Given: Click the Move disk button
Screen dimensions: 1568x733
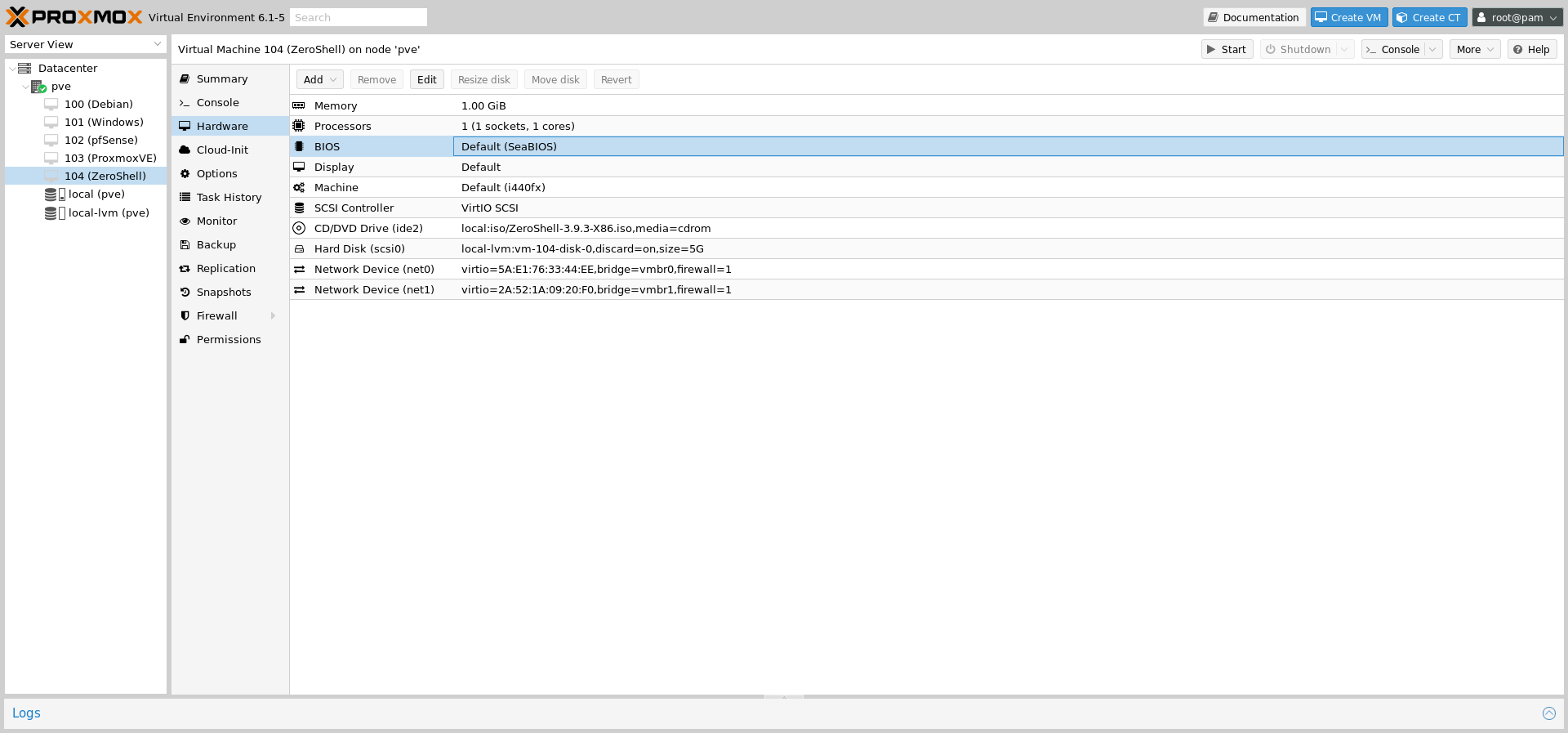Looking at the screenshot, I should [x=555, y=79].
